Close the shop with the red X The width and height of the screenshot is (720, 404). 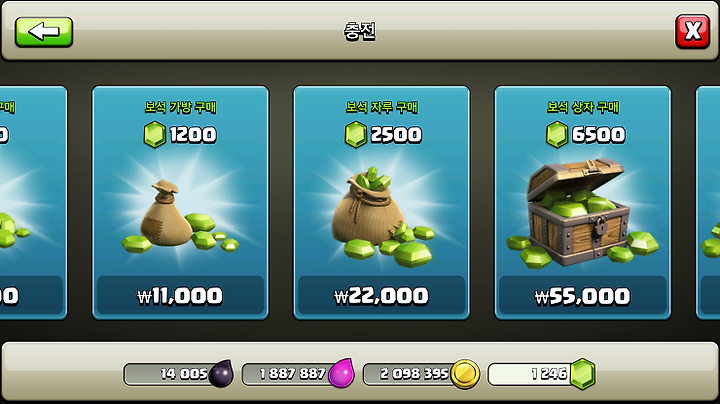[692, 31]
